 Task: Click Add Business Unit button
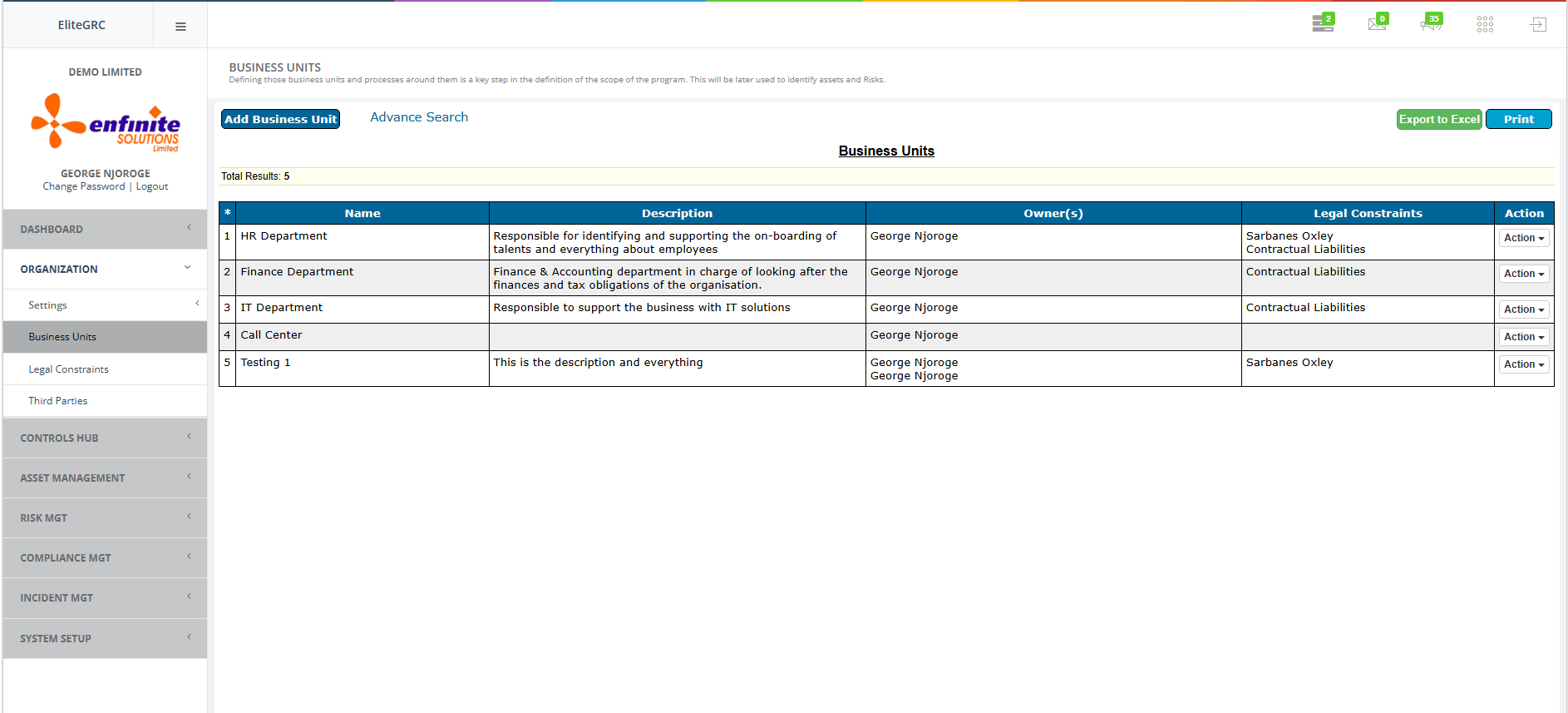point(280,119)
